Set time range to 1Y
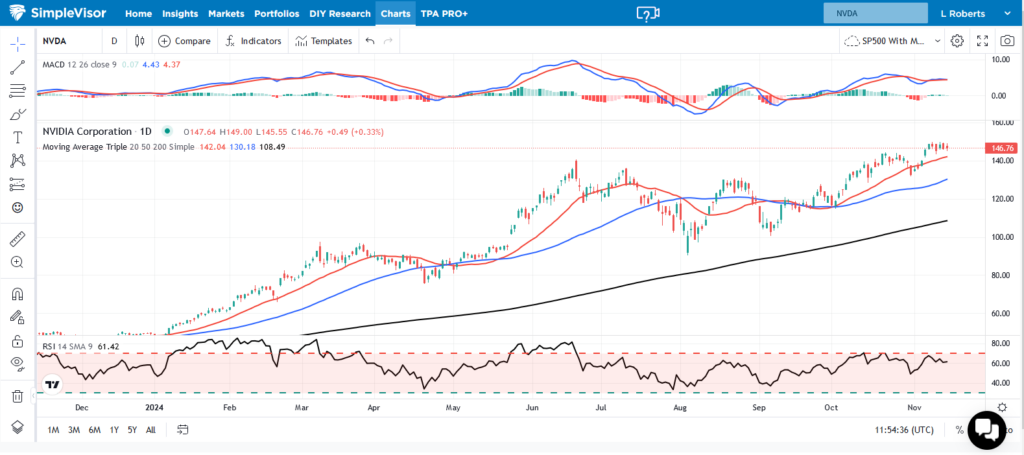The height and width of the screenshot is (455, 1024). click(x=114, y=430)
